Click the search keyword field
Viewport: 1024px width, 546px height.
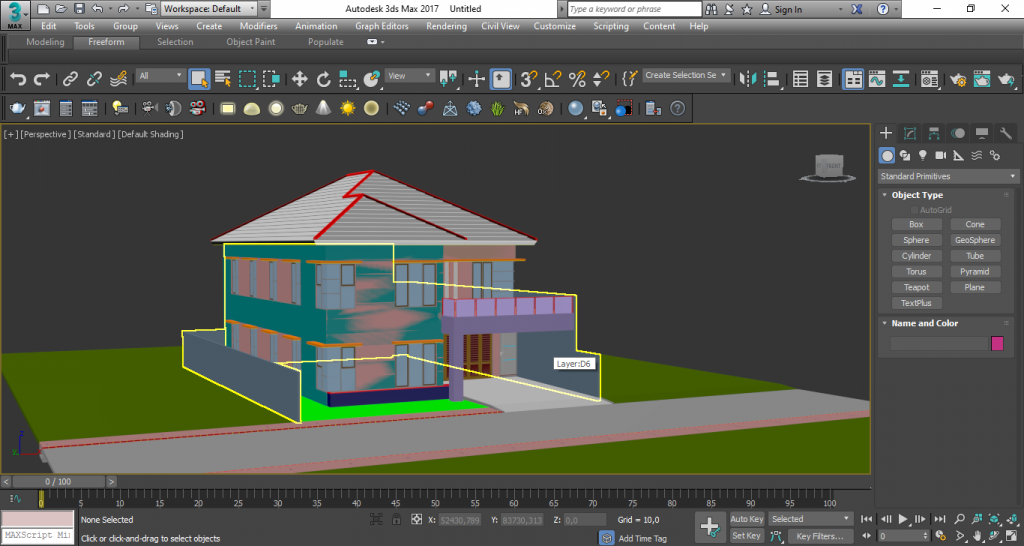pos(635,9)
